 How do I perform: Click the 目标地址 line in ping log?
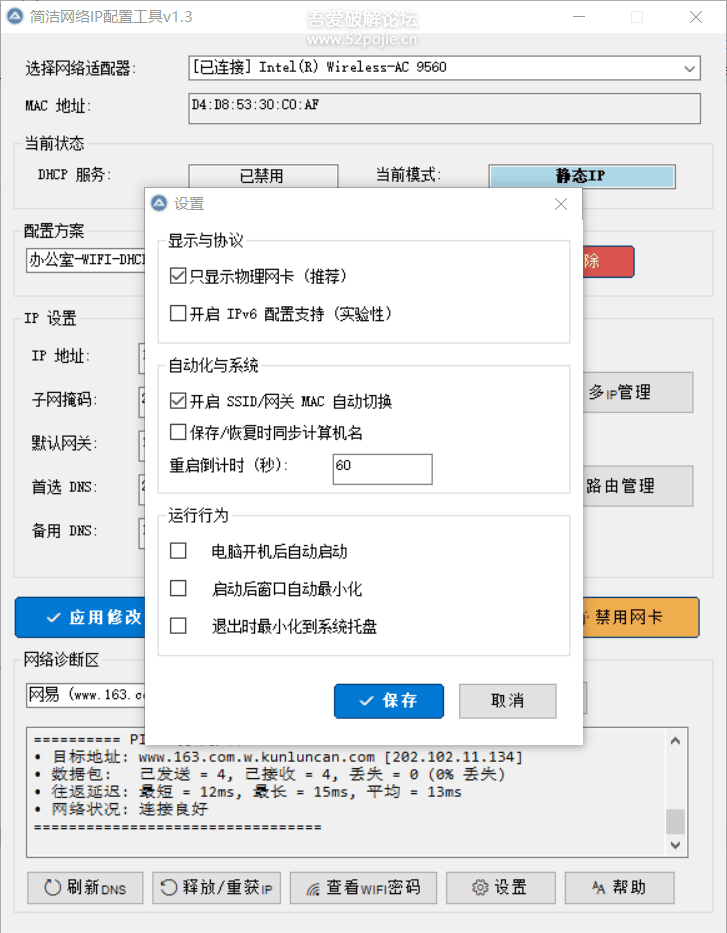click(278, 757)
